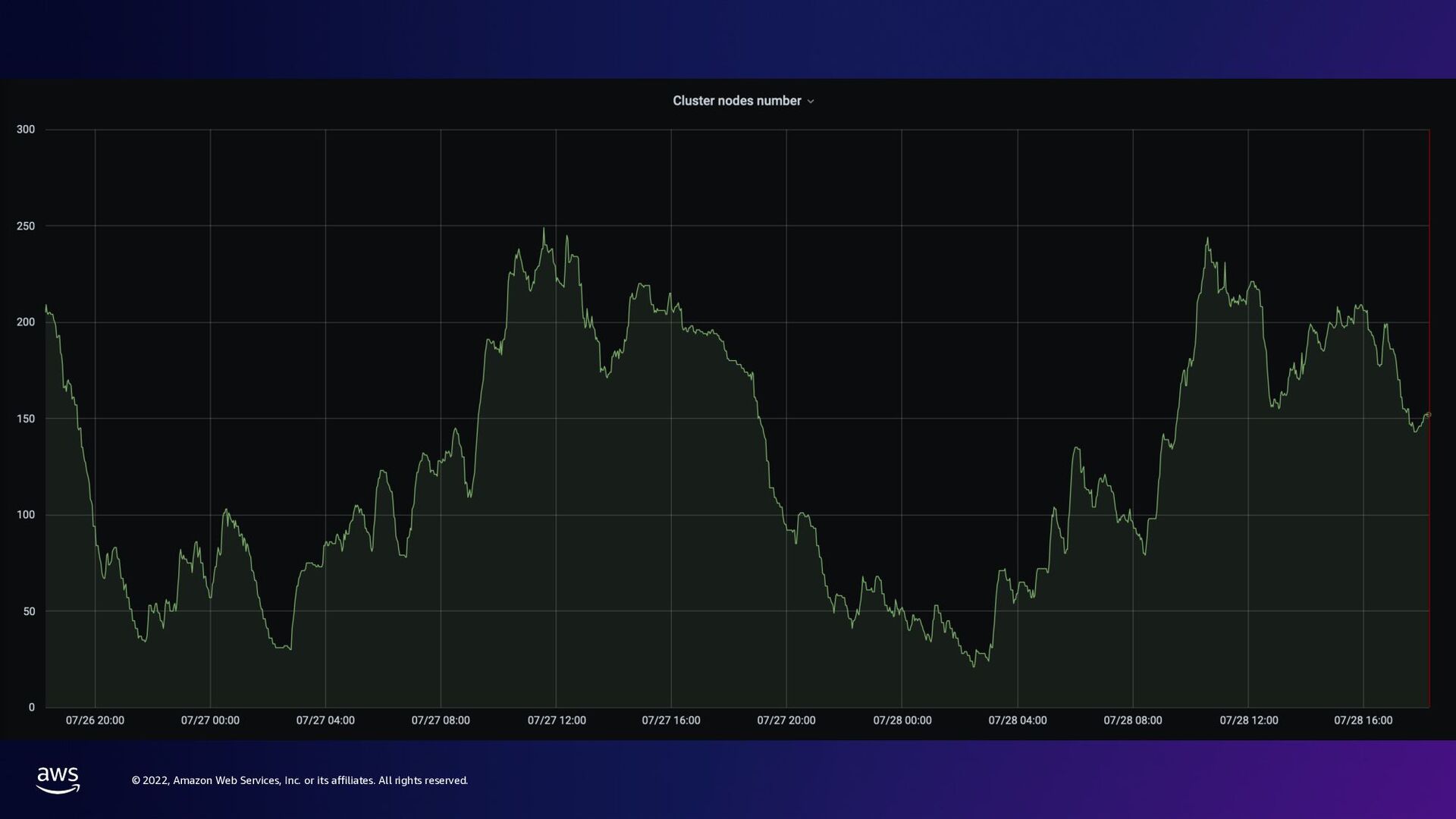Viewport: 1456px width, 819px height.
Task: Click the 07/27 04:00 time axis label
Action: (x=325, y=720)
